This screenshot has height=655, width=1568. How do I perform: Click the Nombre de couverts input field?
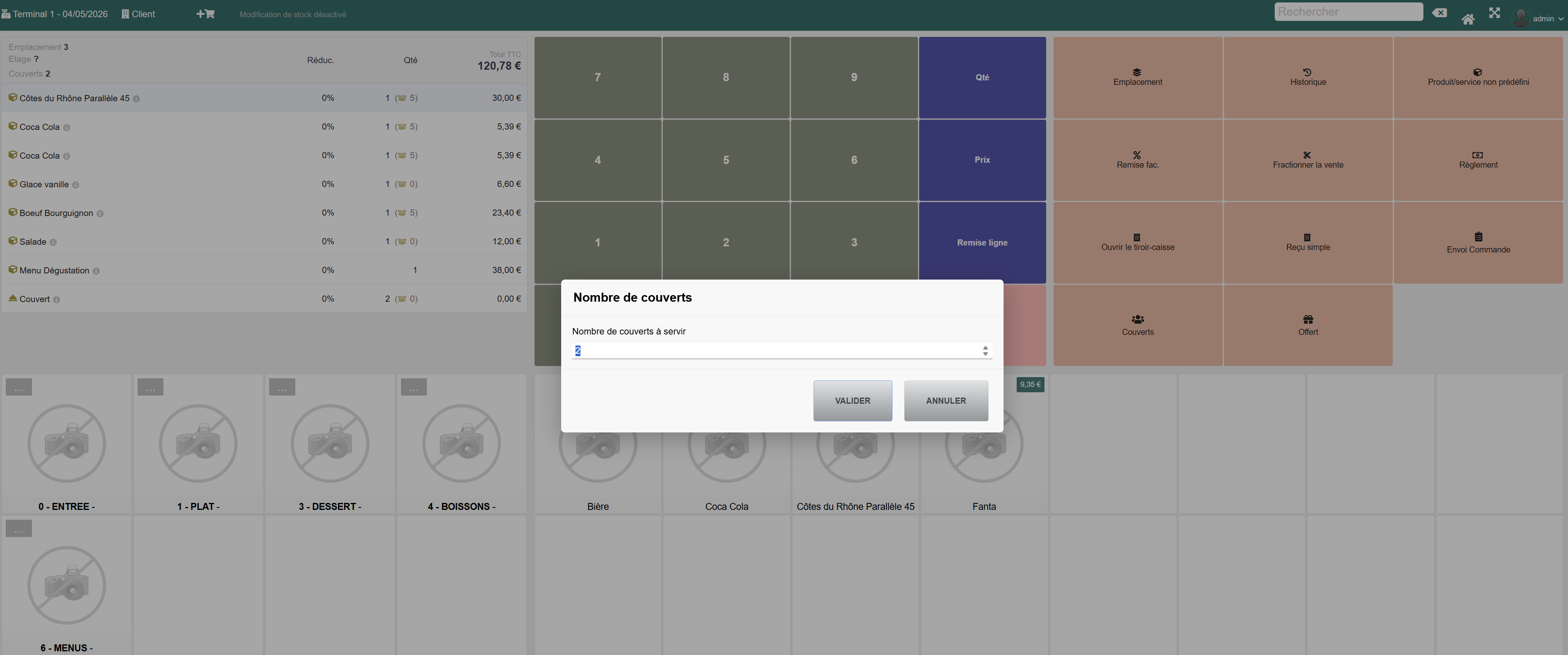(782, 351)
